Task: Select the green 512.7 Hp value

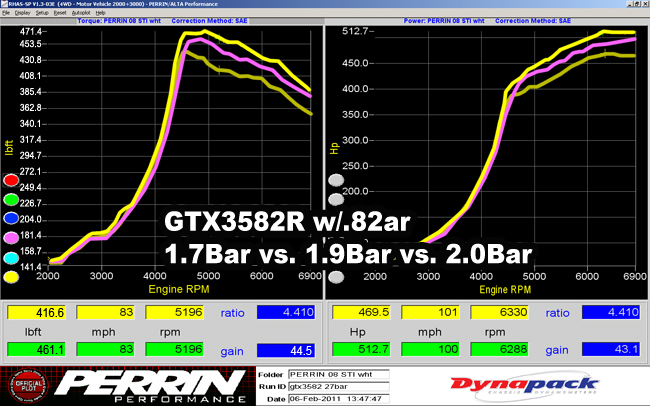Action: tap(361, 350)
